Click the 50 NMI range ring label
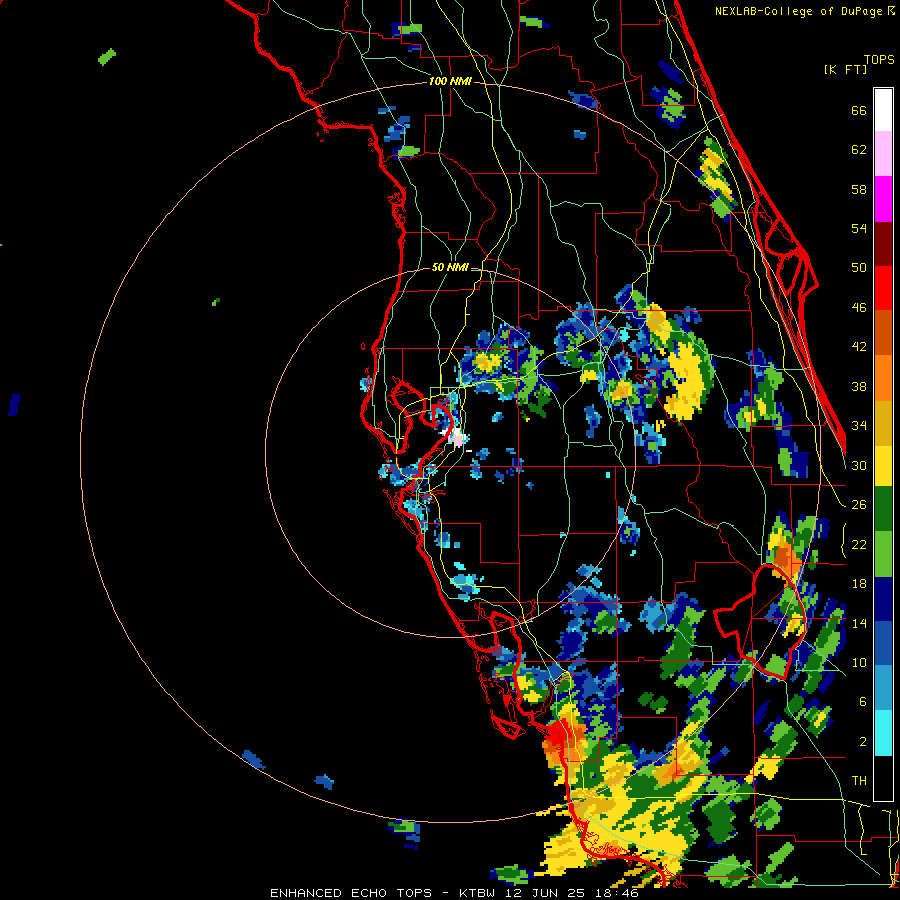The image size is (900, 900). point(449,267)
